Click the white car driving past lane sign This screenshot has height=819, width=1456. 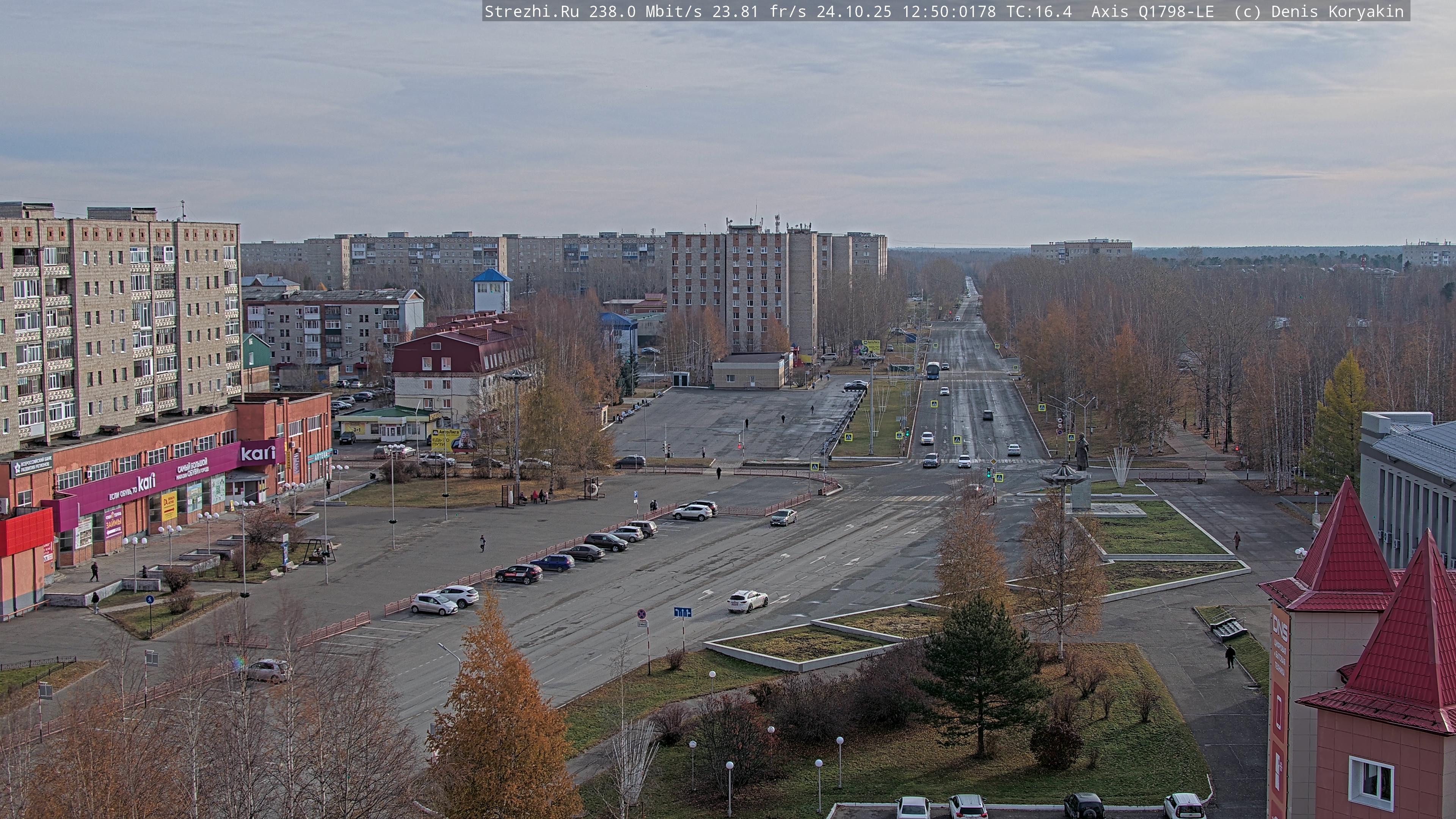click(x=747, y=601)
